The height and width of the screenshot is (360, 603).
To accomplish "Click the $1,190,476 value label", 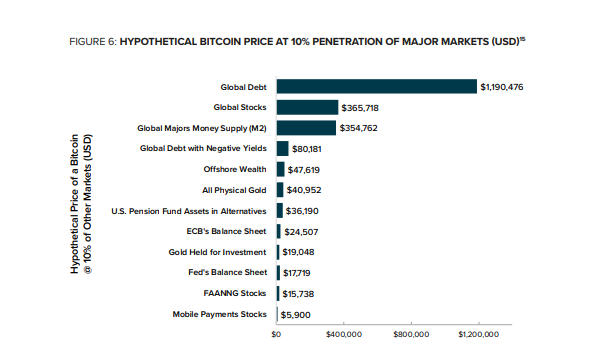I will pyautogui.click(x=501, y=87).
